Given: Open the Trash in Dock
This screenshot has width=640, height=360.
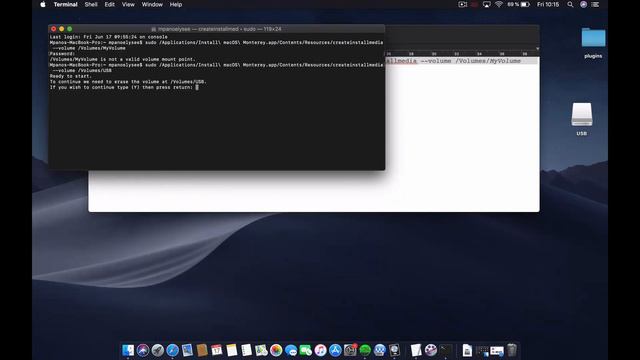Looking at the screenshot, I should pos(512,350).
